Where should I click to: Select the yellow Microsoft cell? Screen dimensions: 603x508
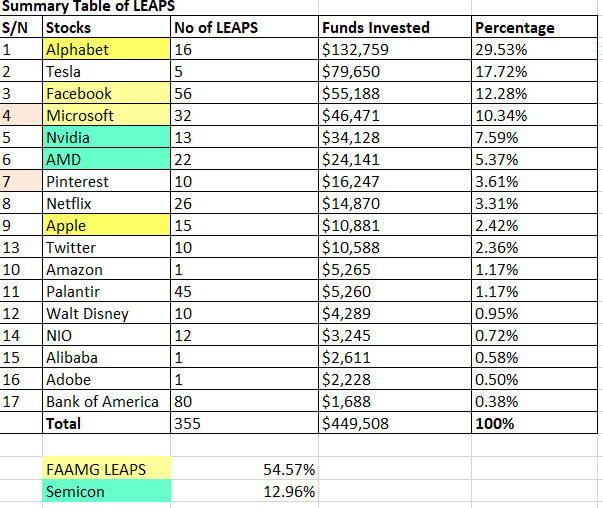tap(106, 116)
